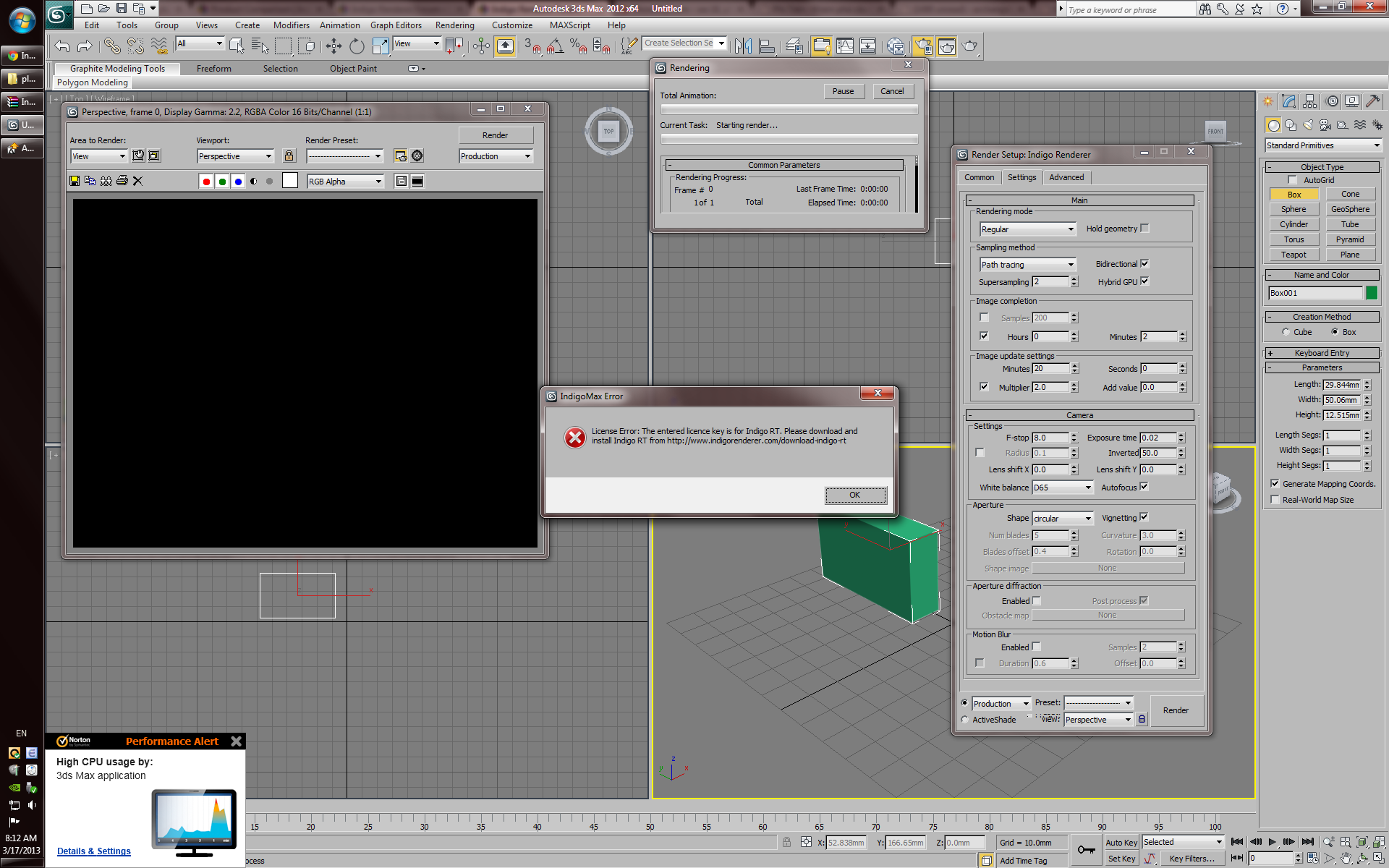1389x868 pixels.
Task: Click the Render Production teapot icon
Action: 970,46
